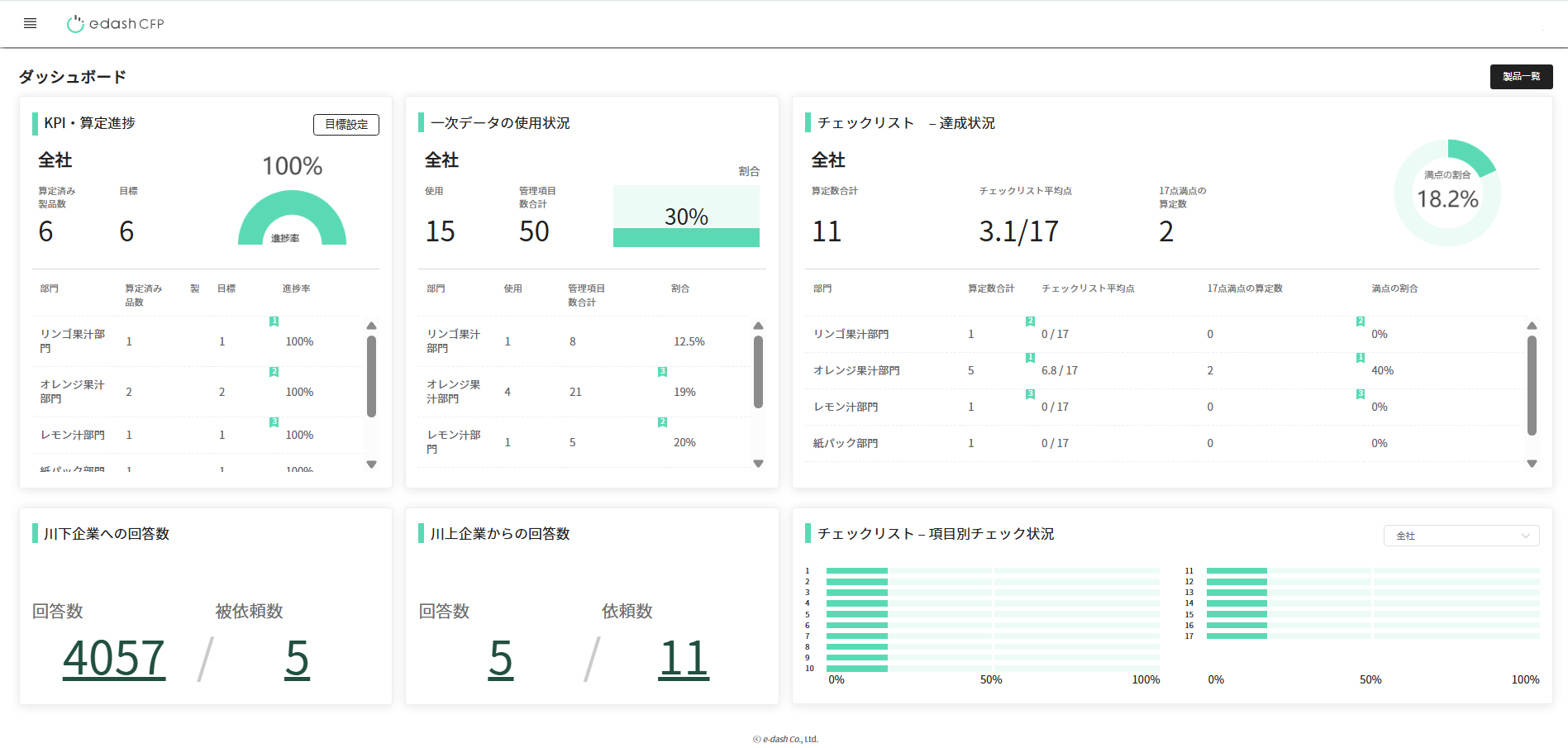Click the green "1" badge beside リンゴ果汁部門
Viewport: 1568px width, 748px height.
274,322
